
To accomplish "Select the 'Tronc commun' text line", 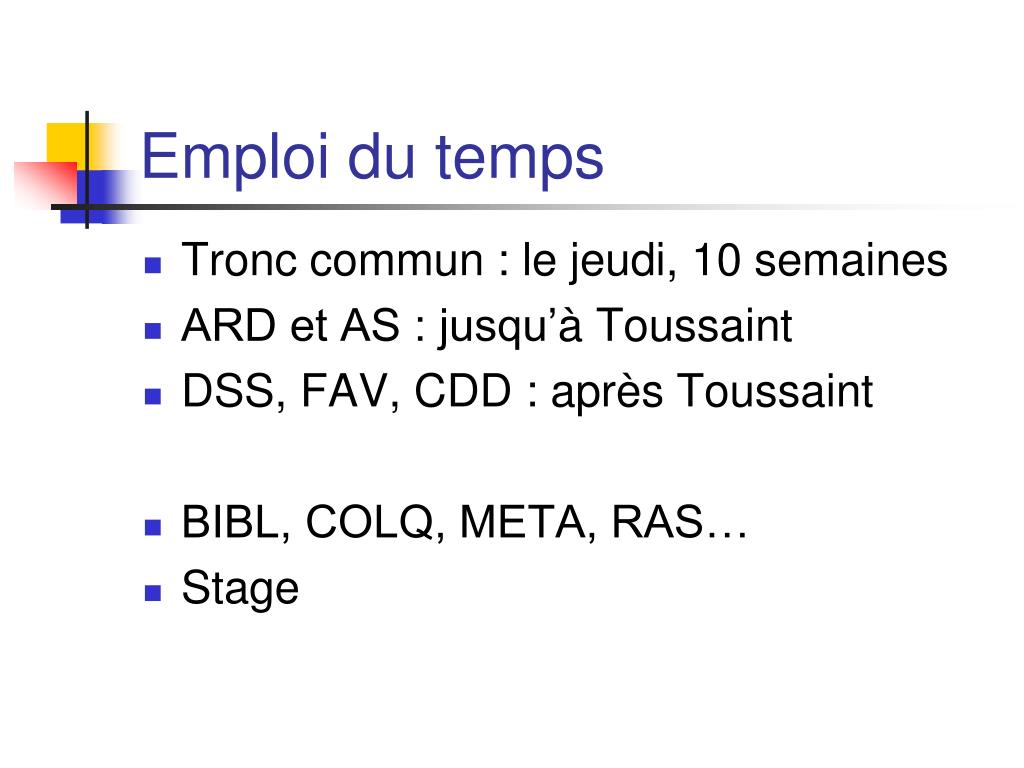I will [564, 261].
